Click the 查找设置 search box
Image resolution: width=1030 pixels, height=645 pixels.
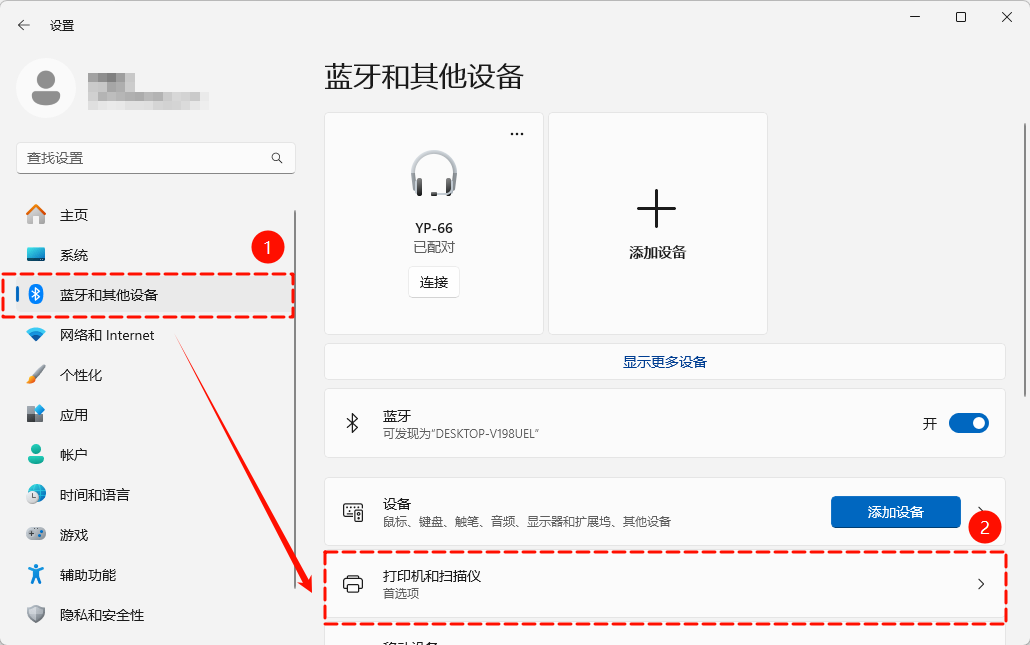click(155, 158)
